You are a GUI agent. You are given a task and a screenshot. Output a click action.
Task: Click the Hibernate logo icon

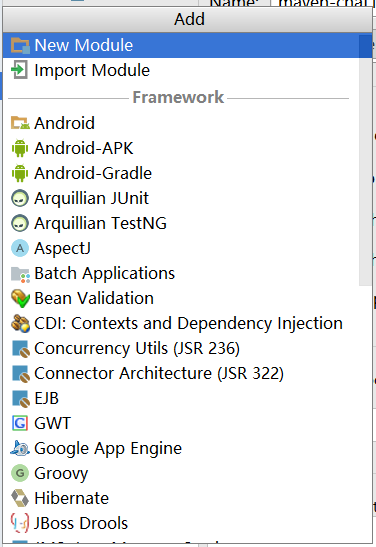(x=20, y=498)
